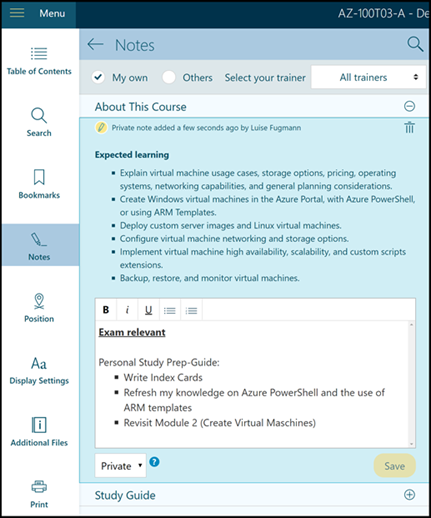Click the Menu label in top bar
This screenshot has height=518, width=431.
pos(52,13)
